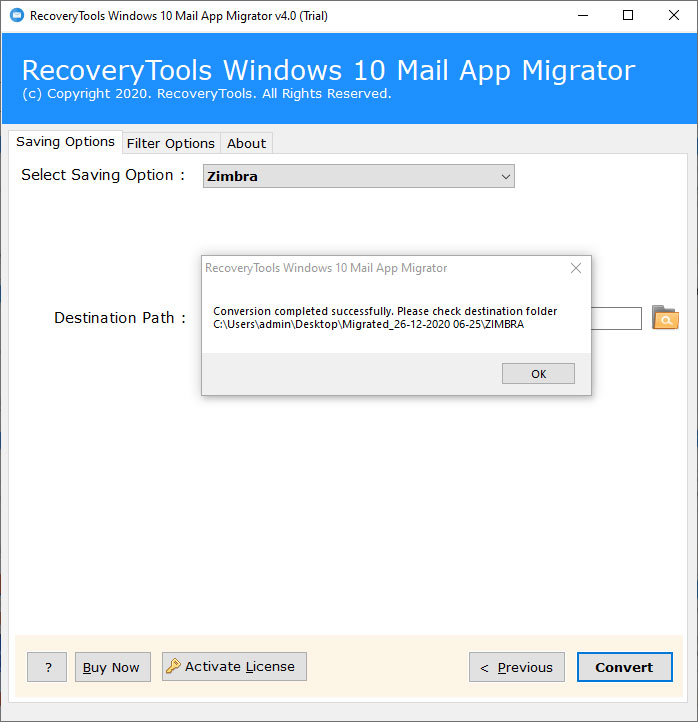Image resolution: width=698 pixels, height=722 pixels.
Task: Minimize the Mail App Migrator window
Action: (583, 16)
